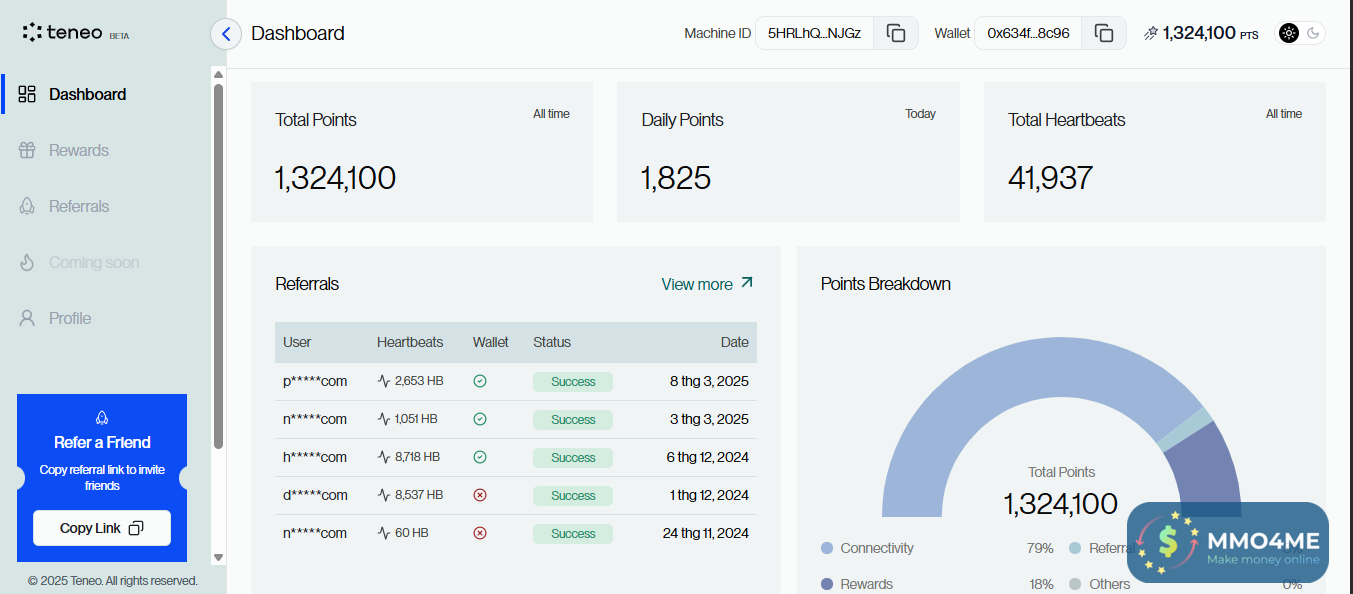Click the wallet verified icon for p*****com

(480, 381)
